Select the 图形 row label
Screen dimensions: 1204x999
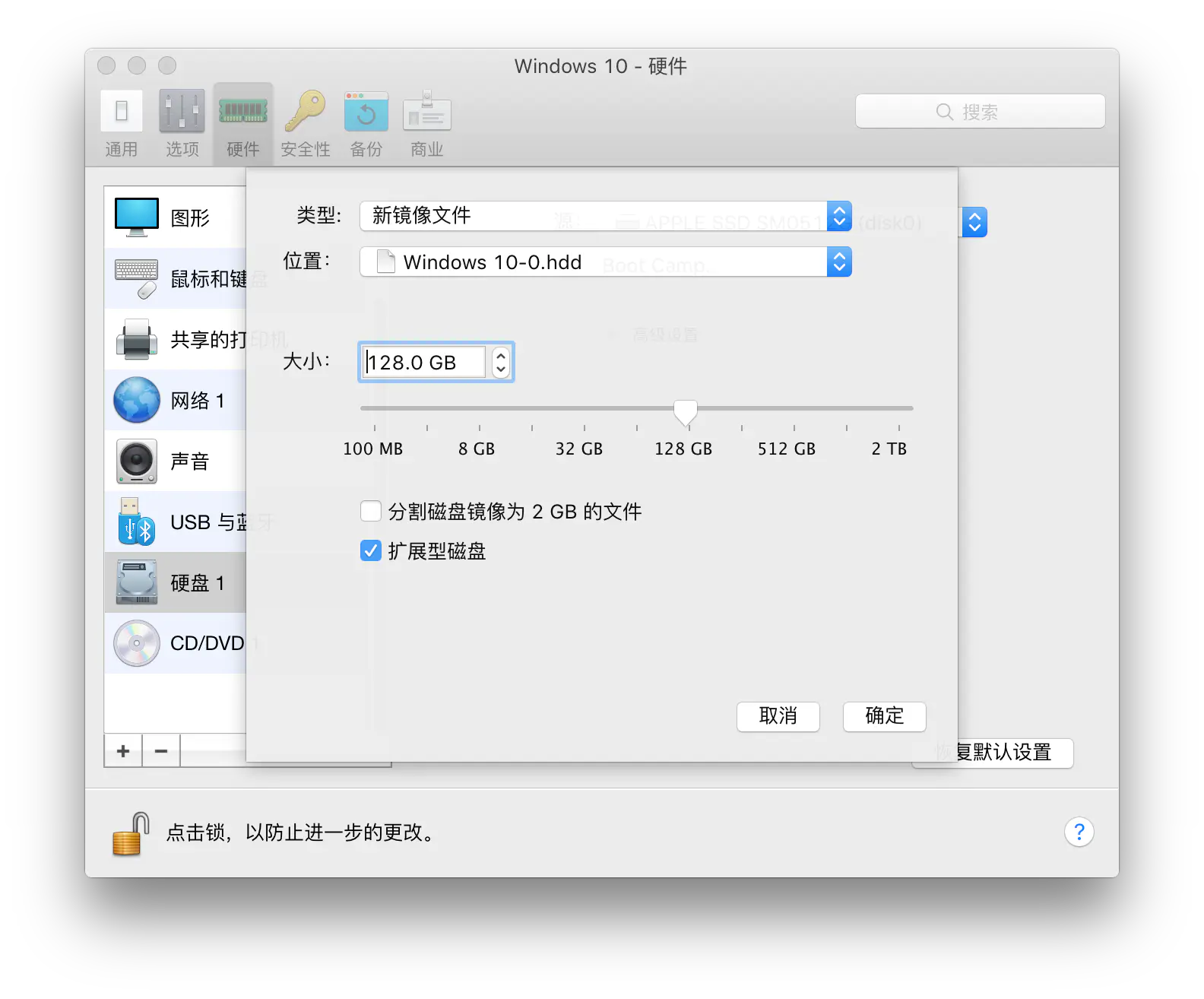coord(190,218)
